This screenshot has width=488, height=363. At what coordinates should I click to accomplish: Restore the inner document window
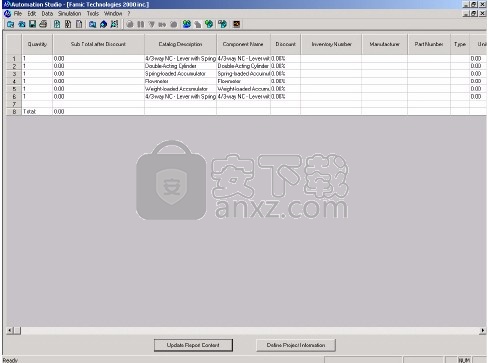(474, 13)
